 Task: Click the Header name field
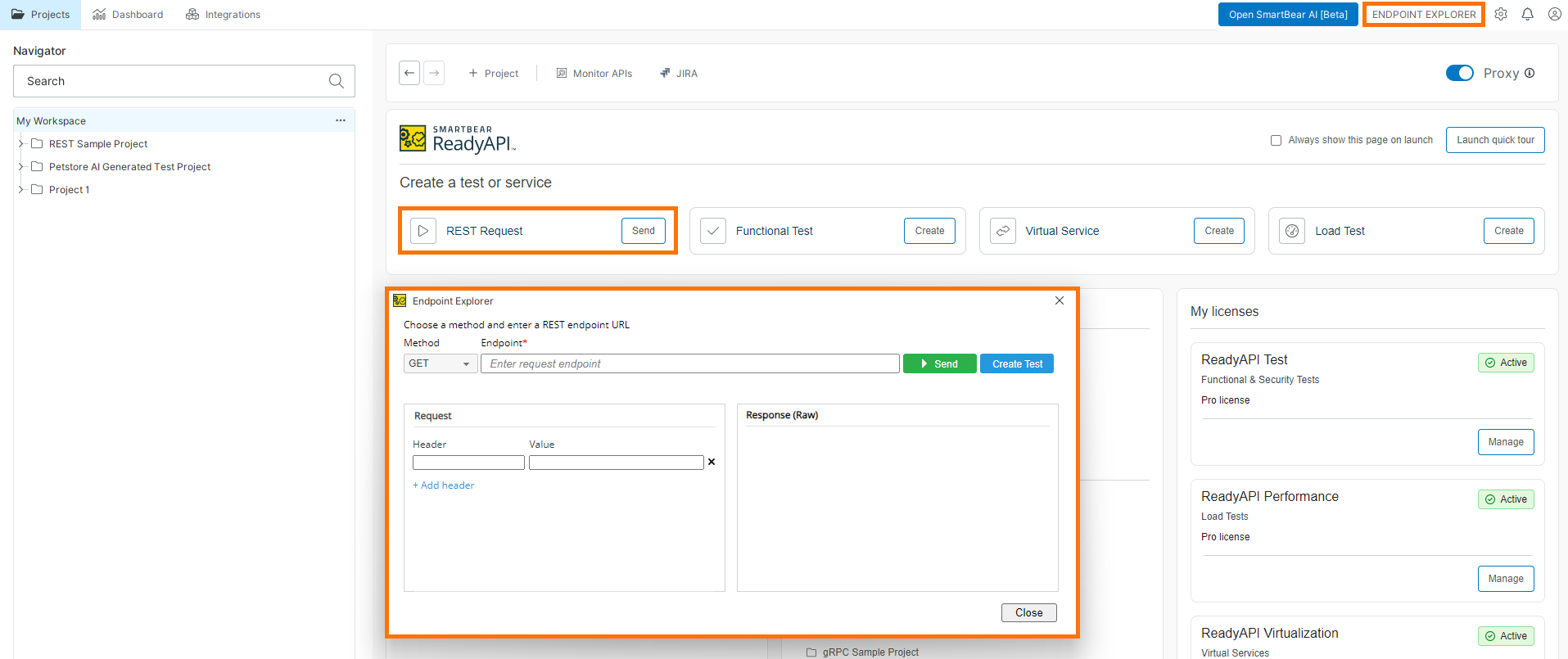click(468, 463)
